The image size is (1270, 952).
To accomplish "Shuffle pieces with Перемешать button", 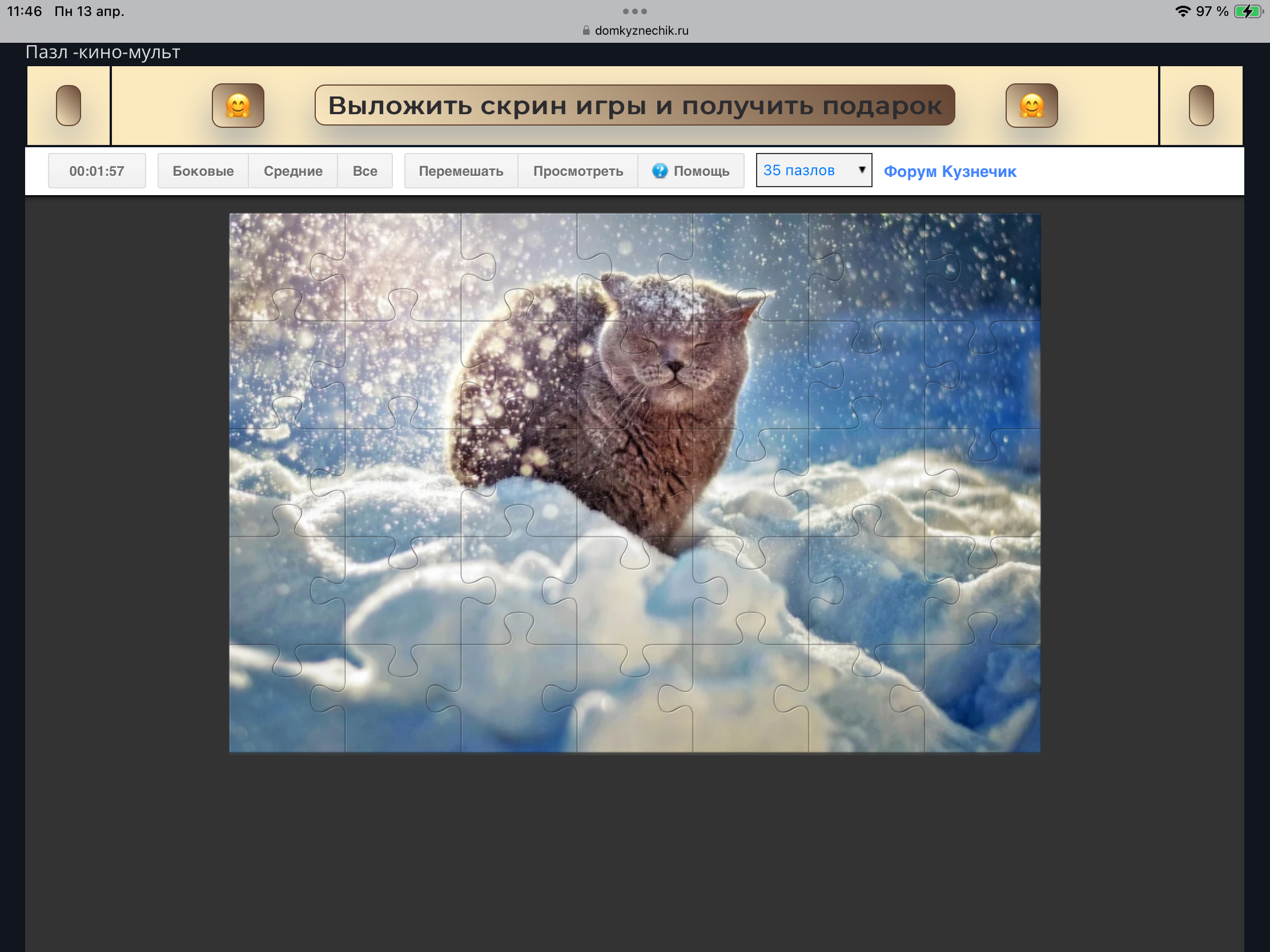I will [460, 171].
